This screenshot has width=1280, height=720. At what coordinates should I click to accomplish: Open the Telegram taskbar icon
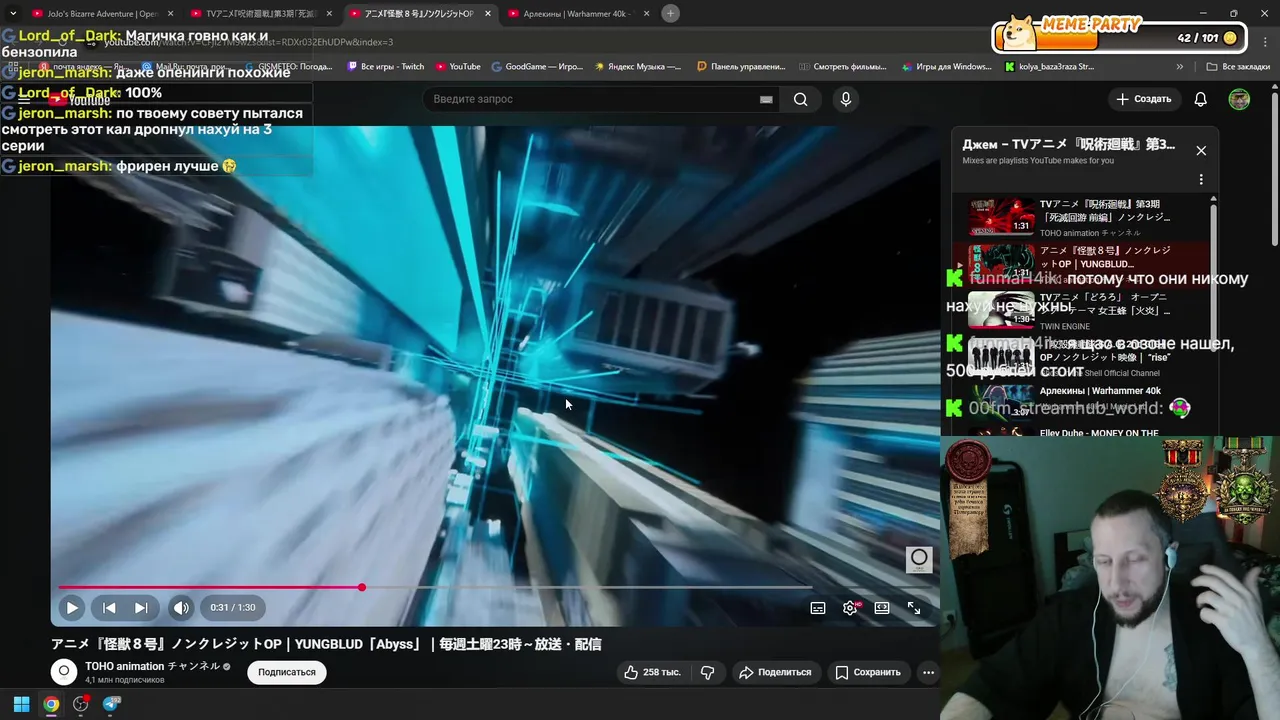click(111, 704)
